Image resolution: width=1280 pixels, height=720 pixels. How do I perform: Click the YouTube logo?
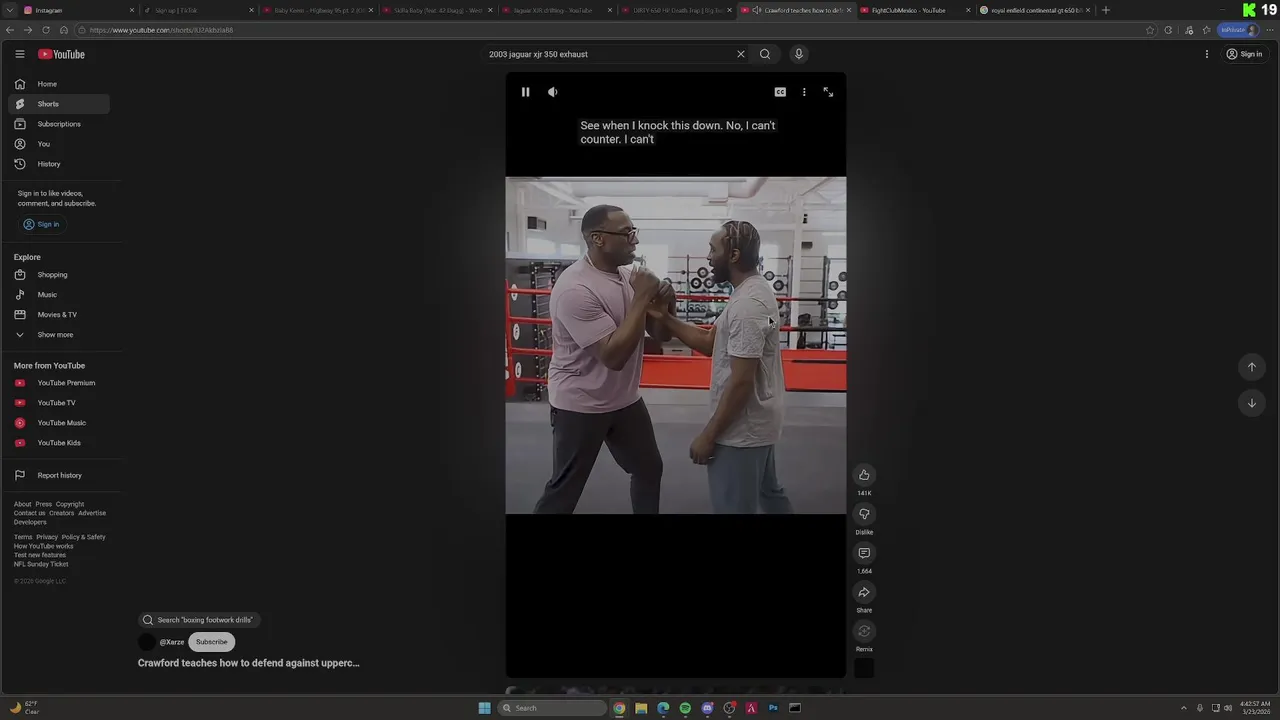(62, 54)
